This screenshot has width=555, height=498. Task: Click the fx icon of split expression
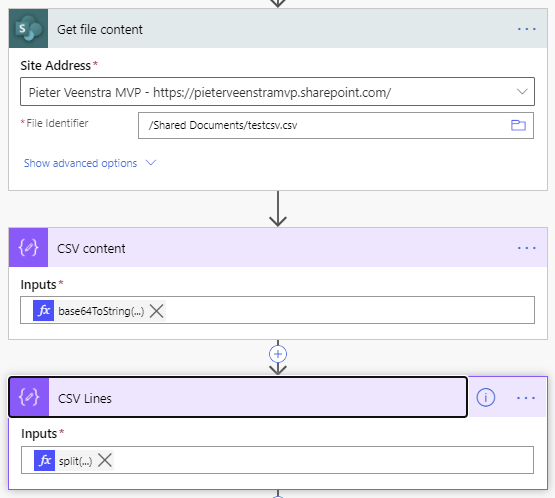[x=45, y=460]
